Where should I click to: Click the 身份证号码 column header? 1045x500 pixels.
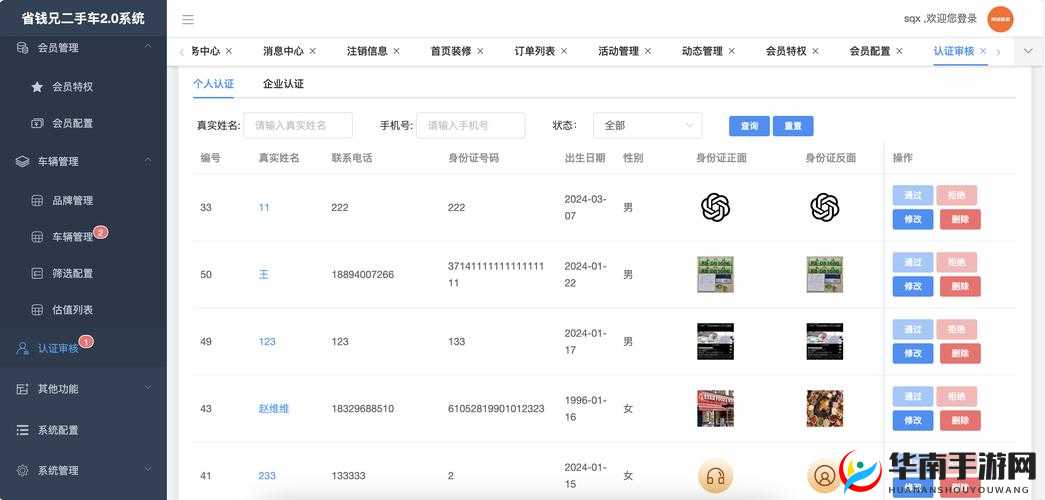473,158
